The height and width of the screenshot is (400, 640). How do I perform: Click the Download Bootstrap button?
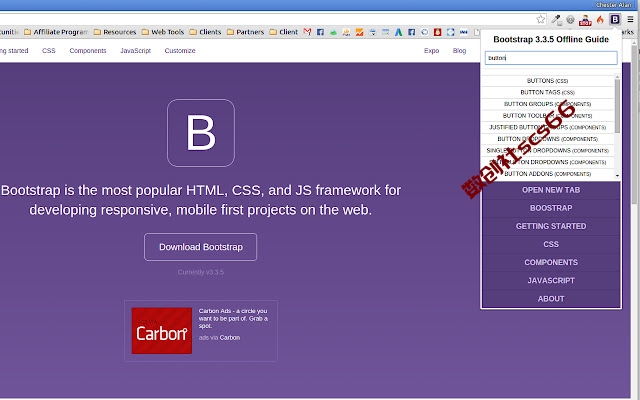200,247
